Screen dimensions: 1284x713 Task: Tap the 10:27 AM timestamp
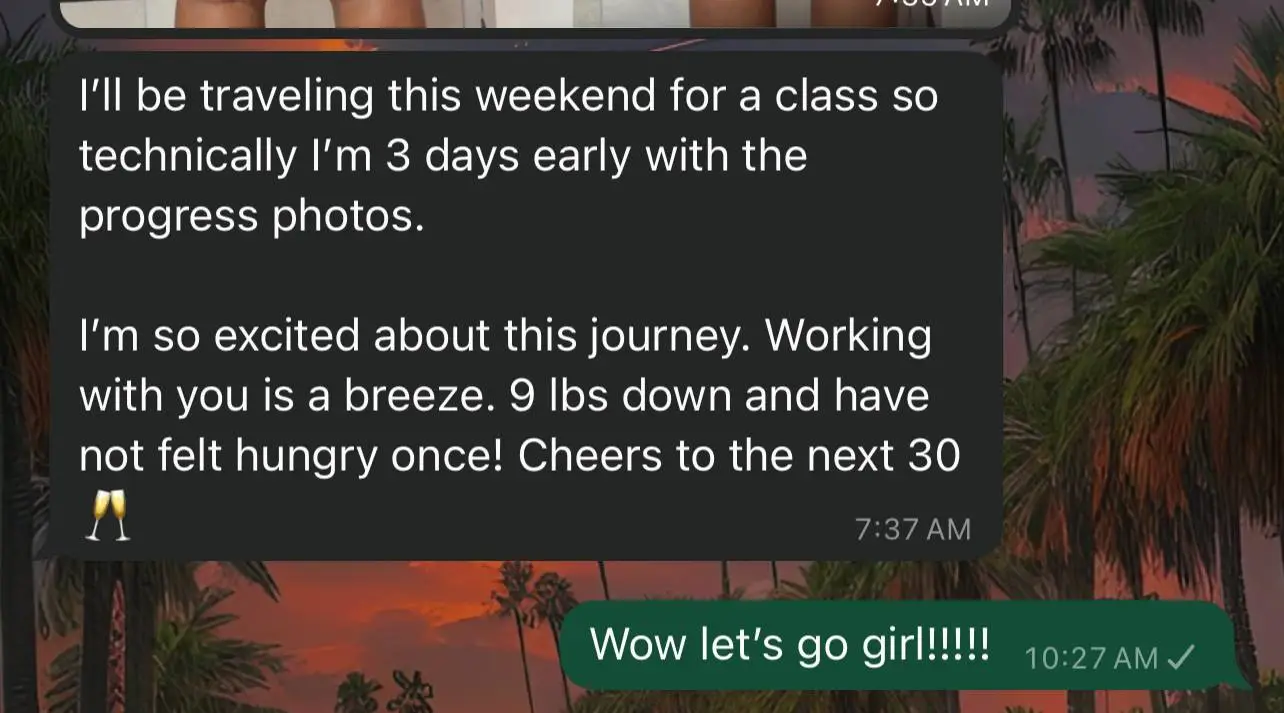pyautogui.click(x=1092, y=658)
